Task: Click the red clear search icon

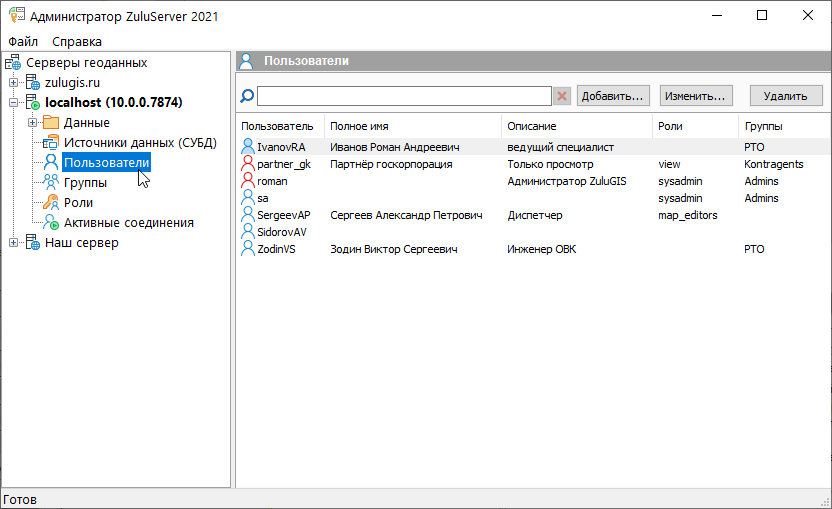Action: pos(562,96)
